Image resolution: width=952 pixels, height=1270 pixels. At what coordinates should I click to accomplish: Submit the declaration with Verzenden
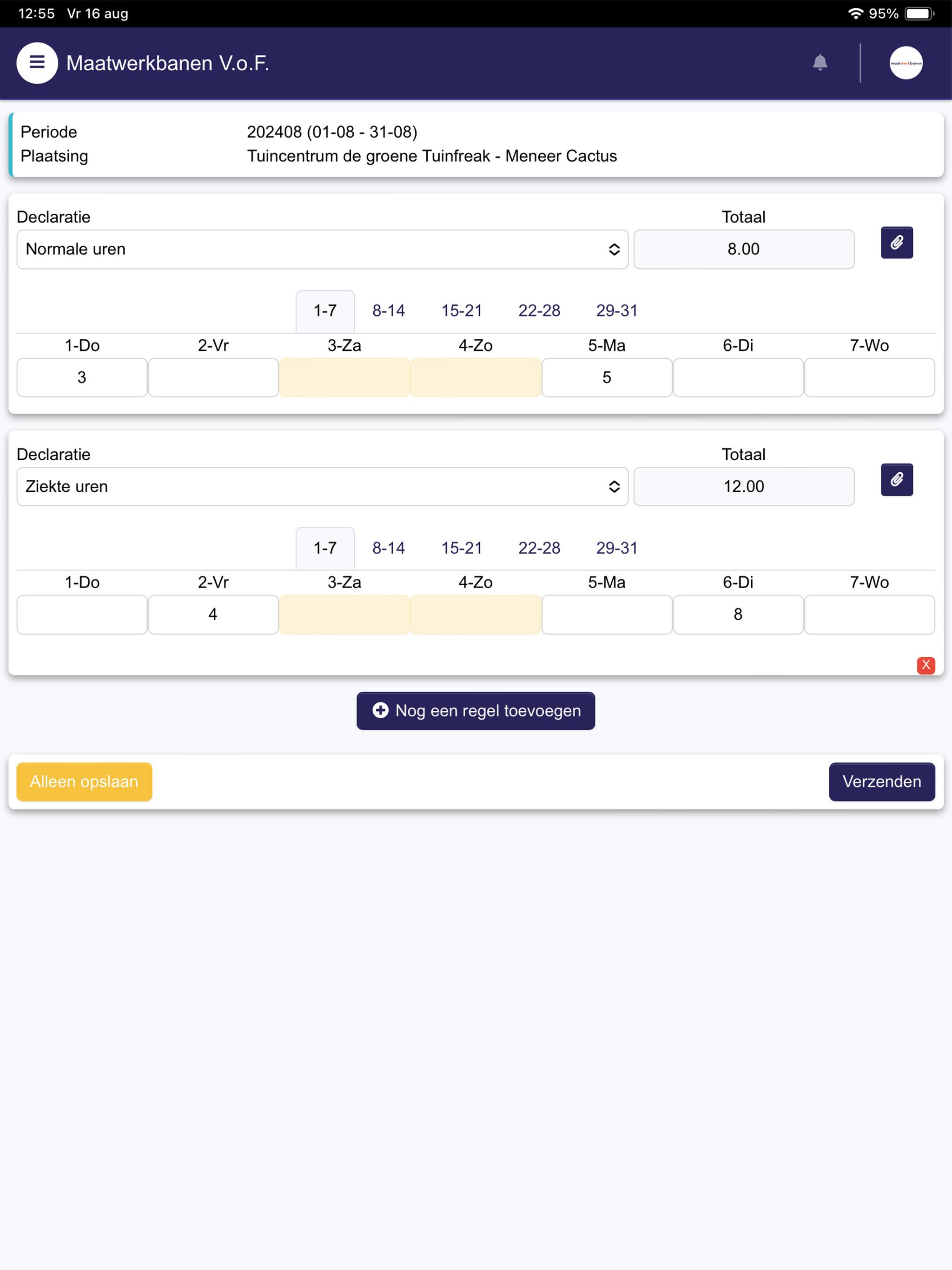881,781
